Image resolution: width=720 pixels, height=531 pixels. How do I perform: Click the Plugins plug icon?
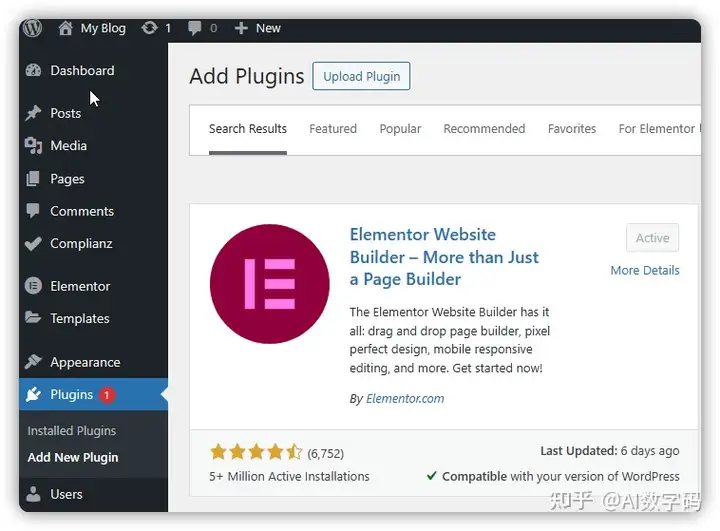point(33,394)
